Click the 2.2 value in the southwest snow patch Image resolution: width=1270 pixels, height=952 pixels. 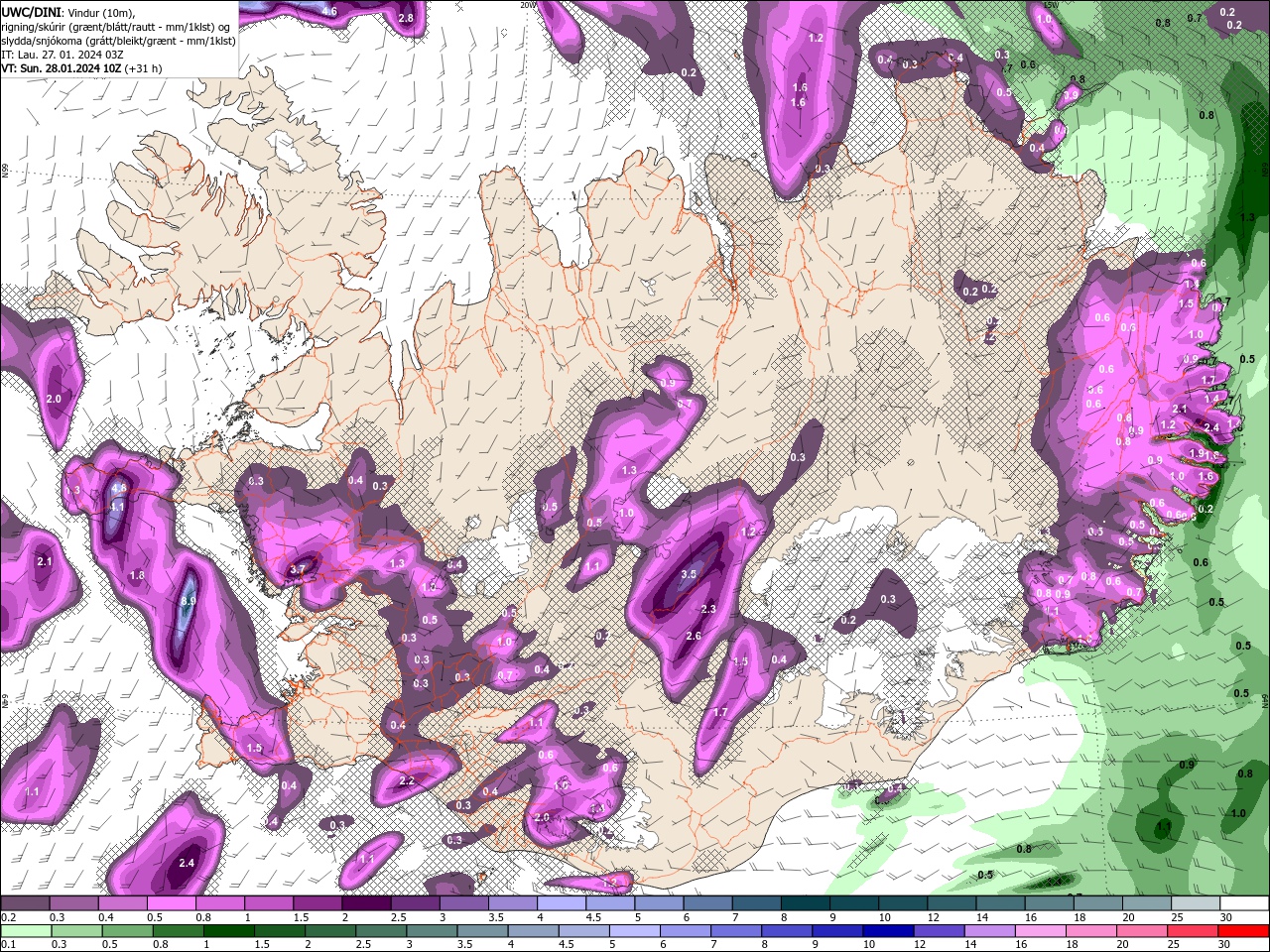[x=406, y=781]
